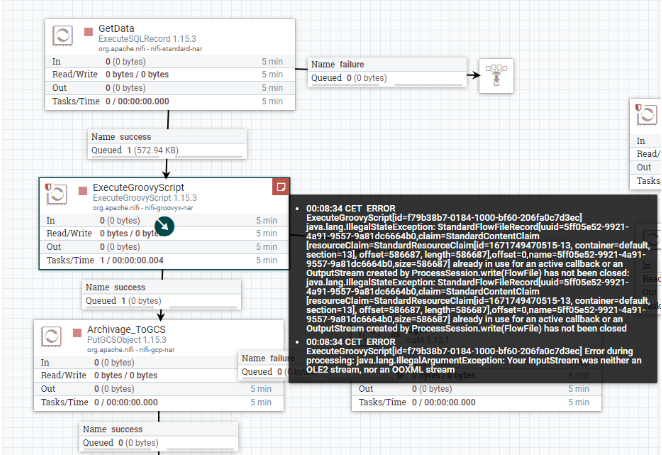Click the In row of GetData
This screenshot has width=662, height=455.
pyautogui.click(x=170, y=62)
